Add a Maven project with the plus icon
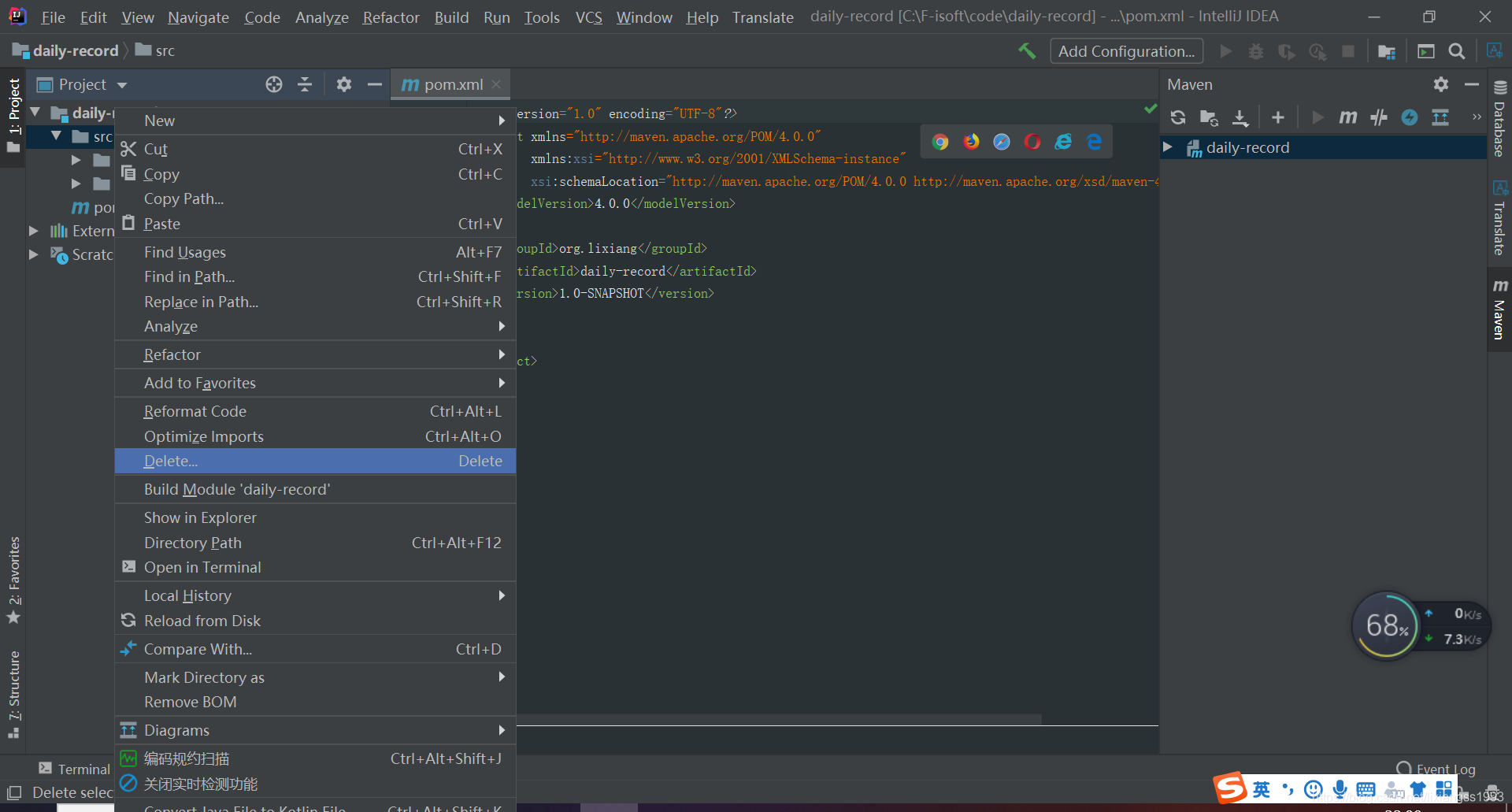The height and width of the screenshot is (812, 1512). [1278, 117]
